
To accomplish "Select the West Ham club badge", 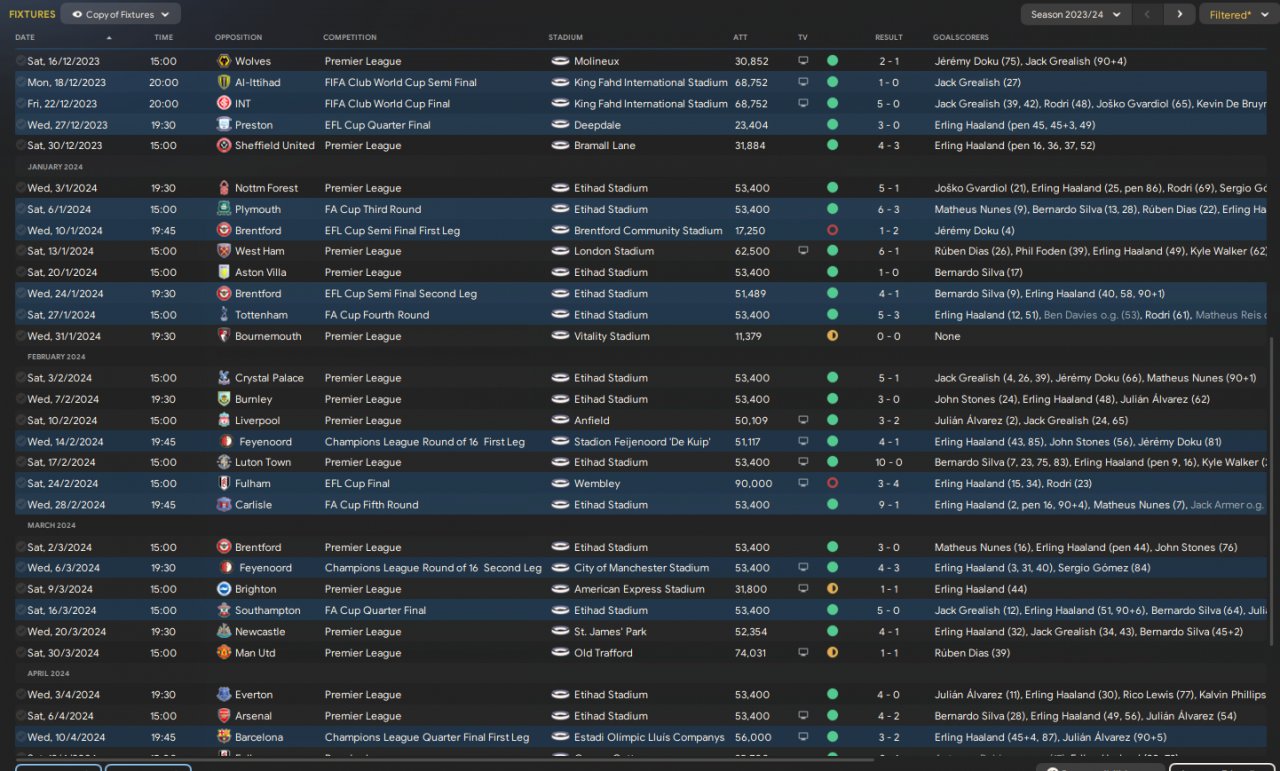I will coord(224,251).
